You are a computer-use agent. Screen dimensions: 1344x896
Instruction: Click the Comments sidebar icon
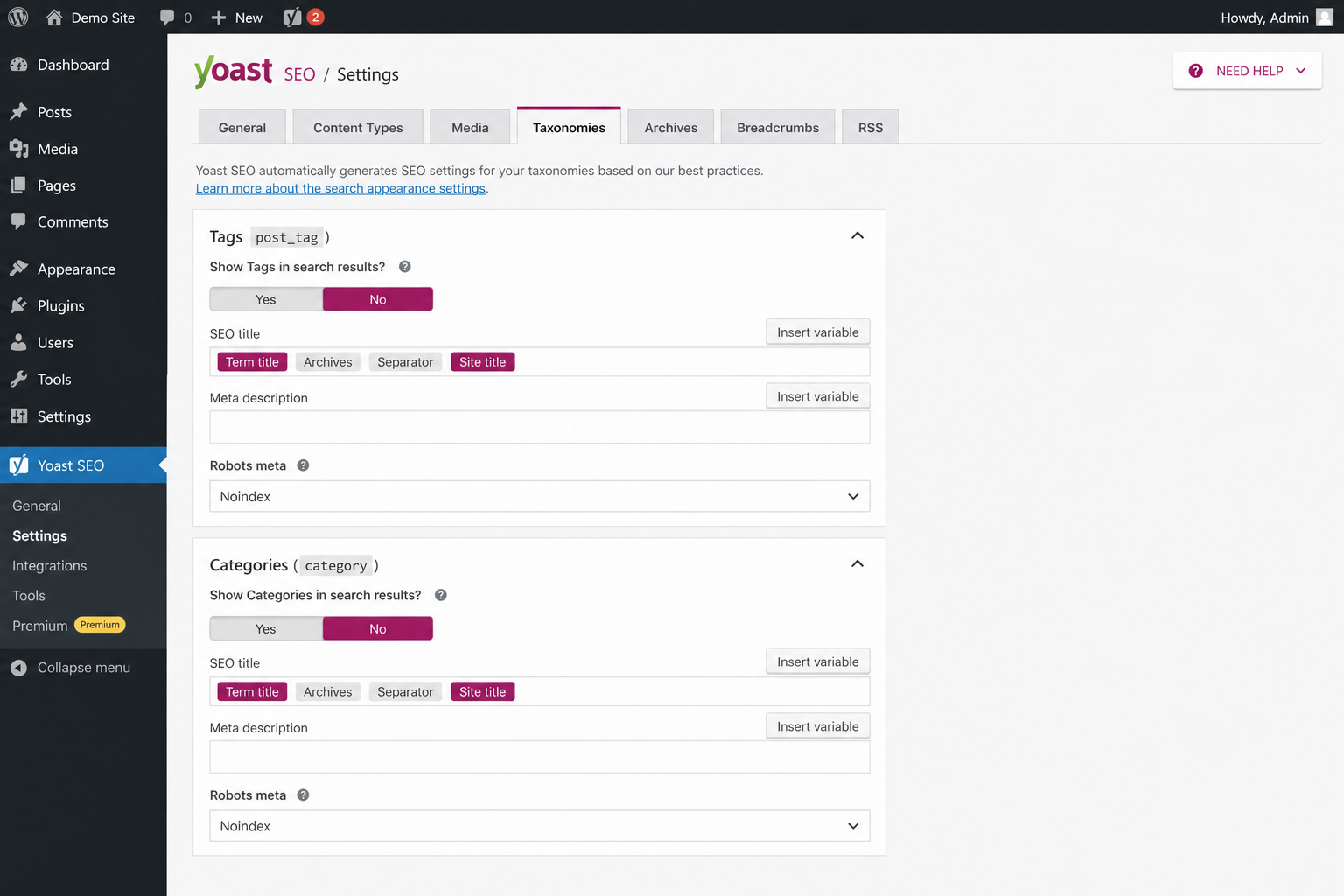click(18, 221)
